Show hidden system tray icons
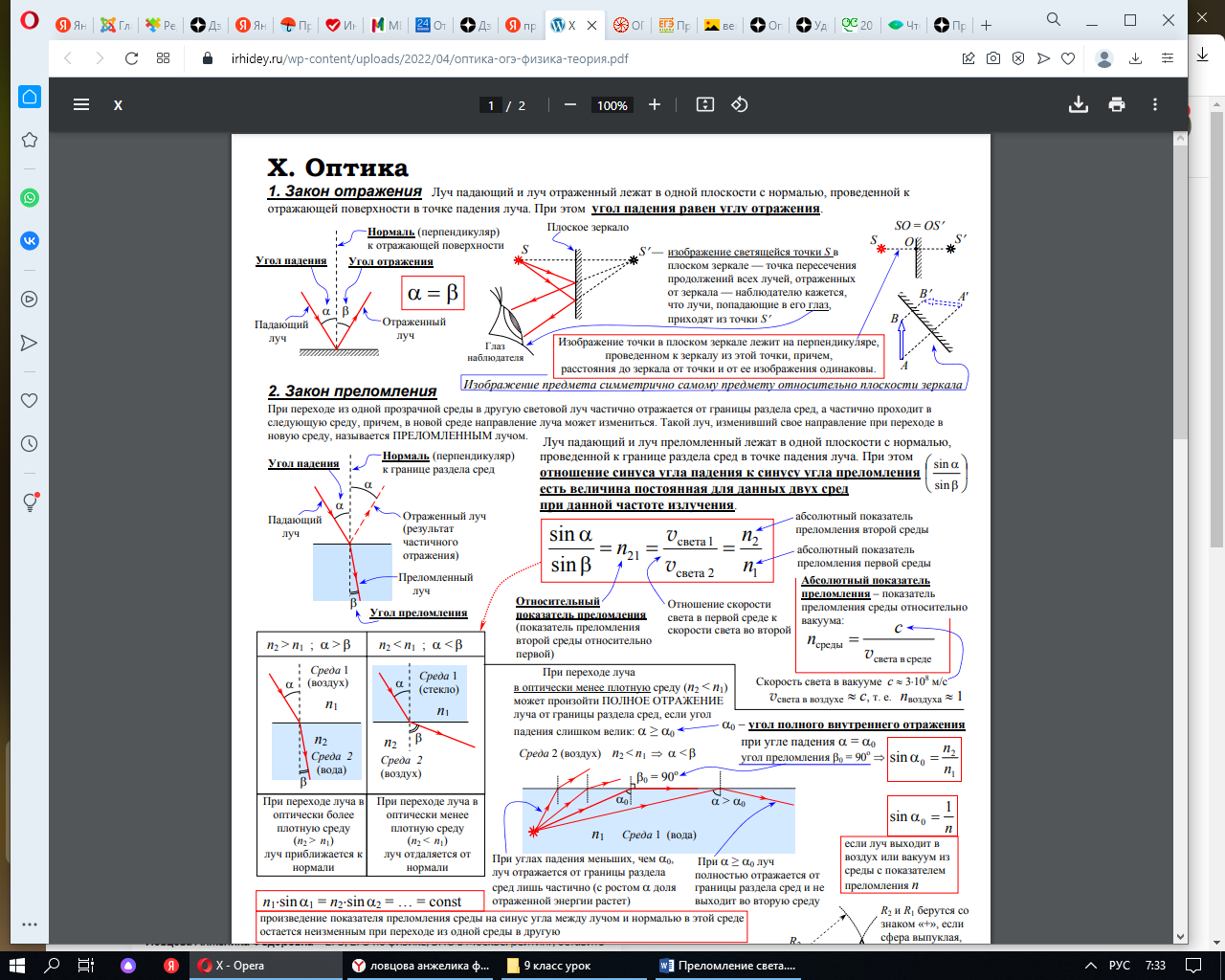 [1090, 965]
